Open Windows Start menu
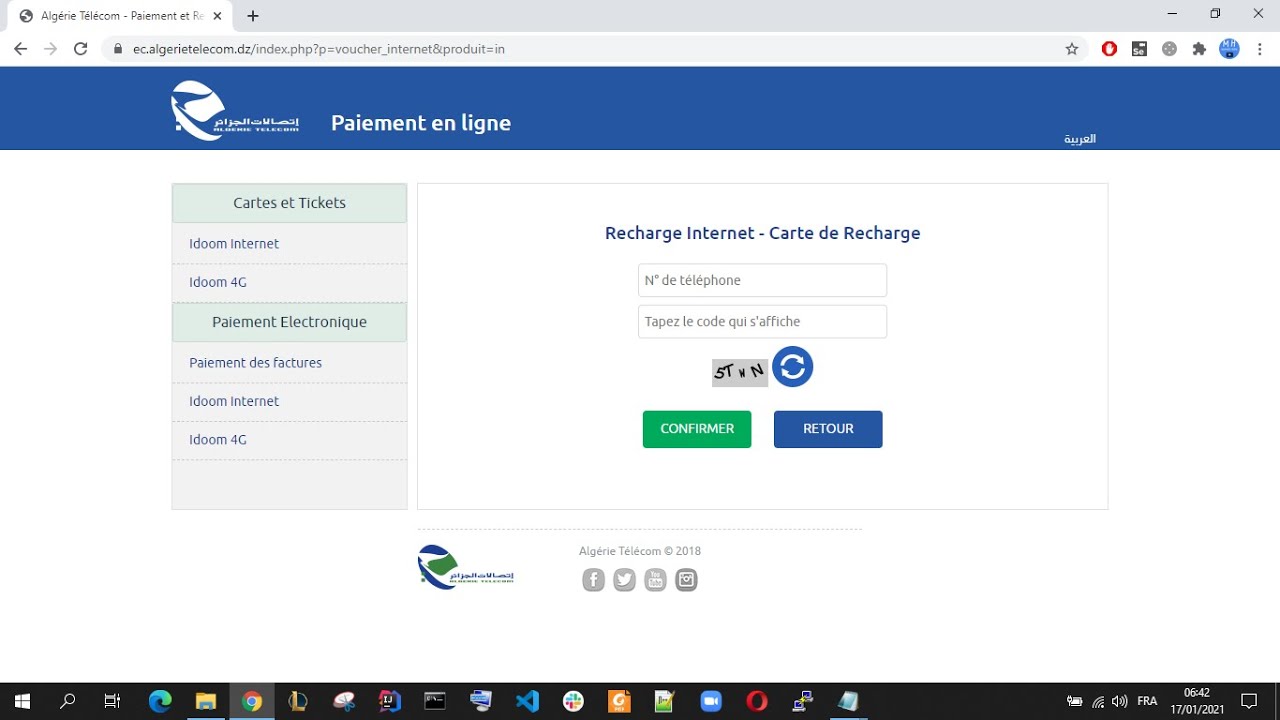The image size is (1280, 720). tap(22, 702)
